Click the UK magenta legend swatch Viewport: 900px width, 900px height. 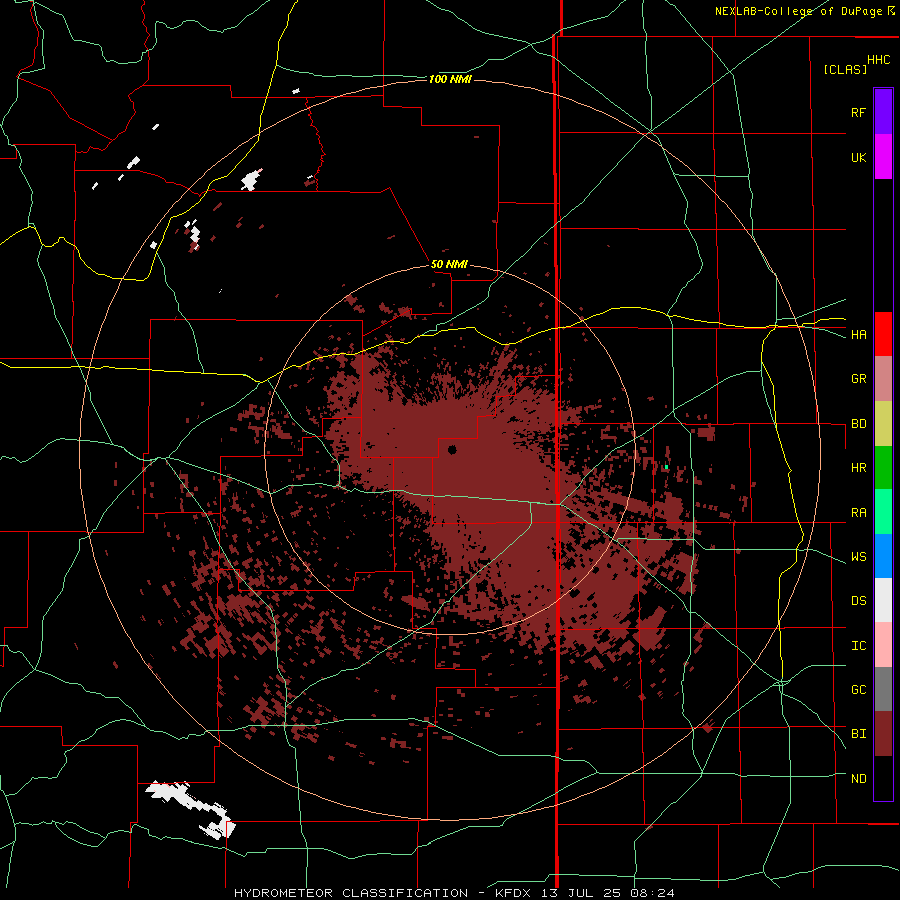click(x=883, y=157)
